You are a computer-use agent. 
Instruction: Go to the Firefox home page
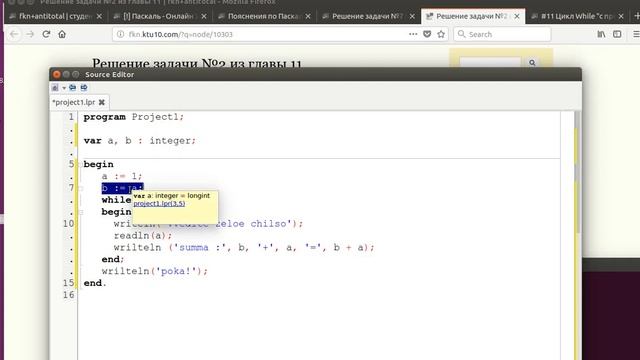click(62, 34)
